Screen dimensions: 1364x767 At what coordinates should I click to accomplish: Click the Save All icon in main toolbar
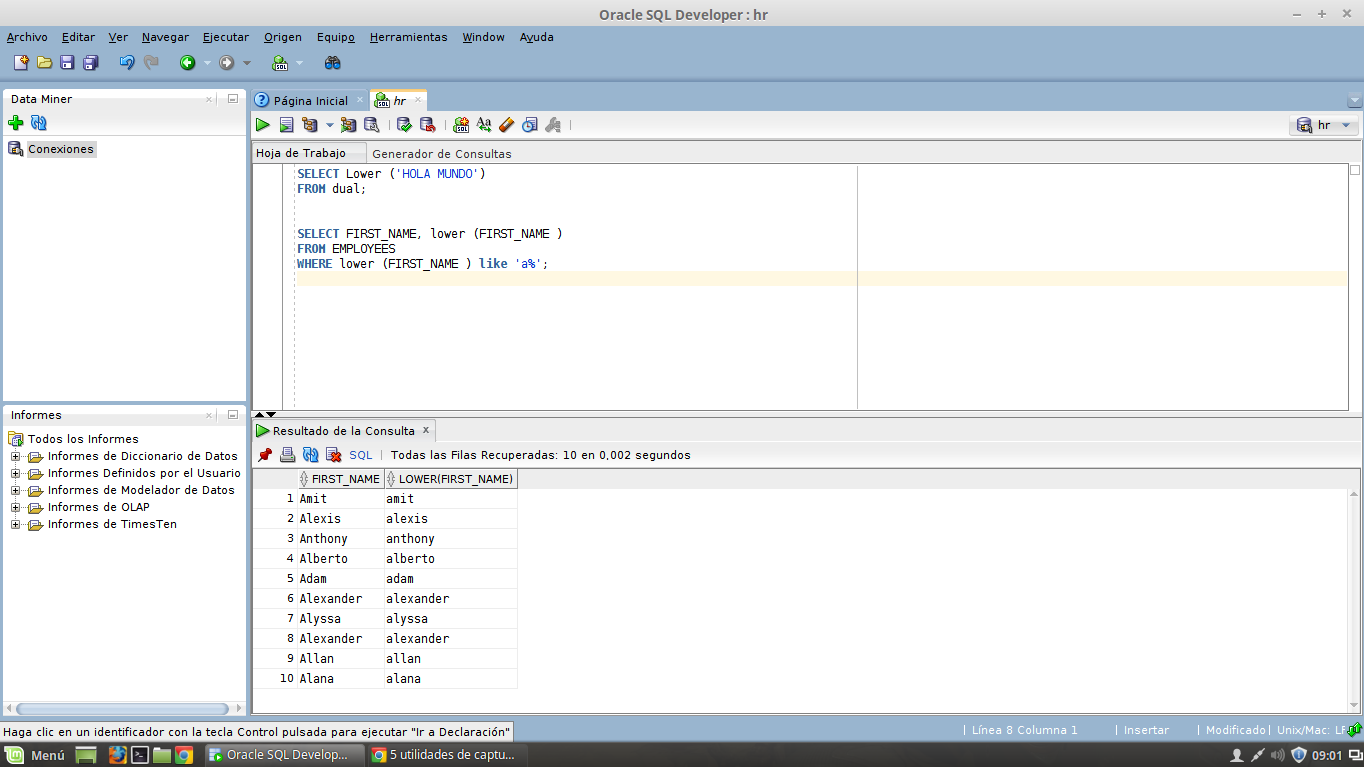click(90, 63)
